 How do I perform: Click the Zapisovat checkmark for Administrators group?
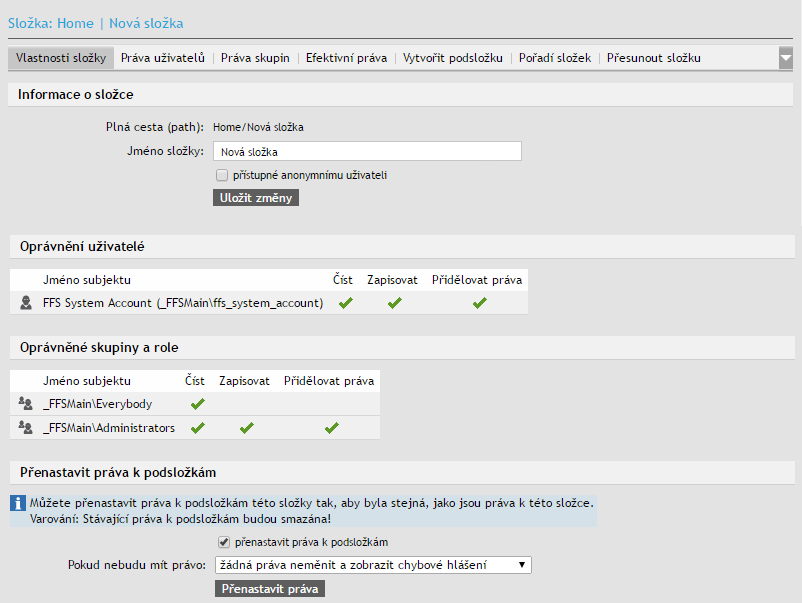(x=246, y=428)
